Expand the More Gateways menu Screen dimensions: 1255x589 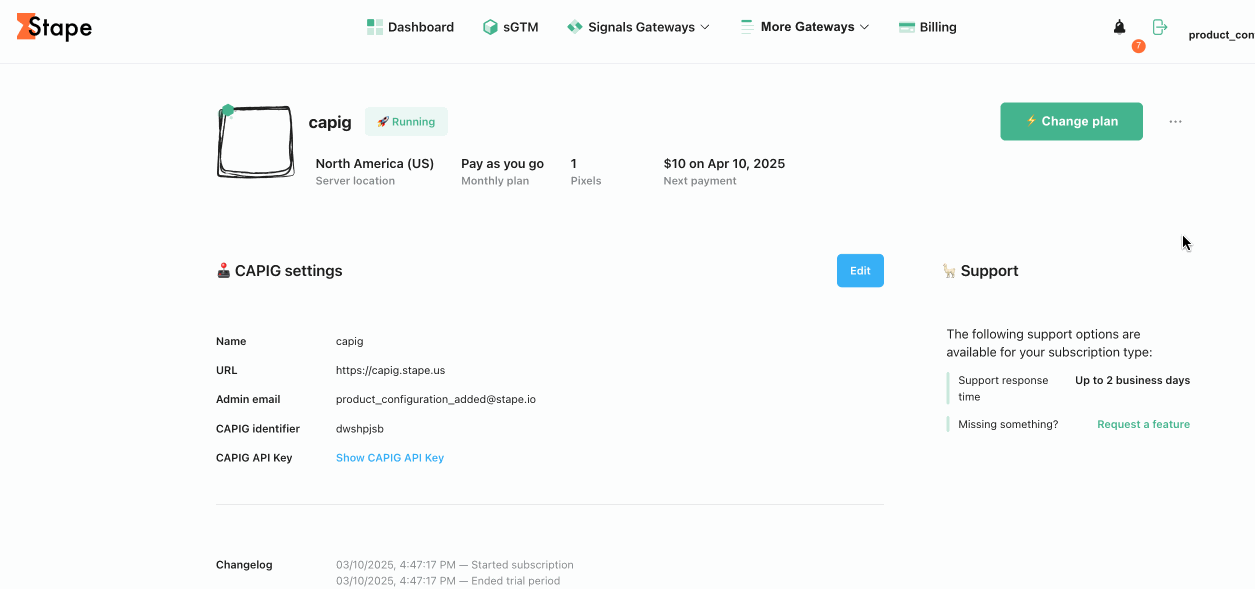(x=804, y=27)
